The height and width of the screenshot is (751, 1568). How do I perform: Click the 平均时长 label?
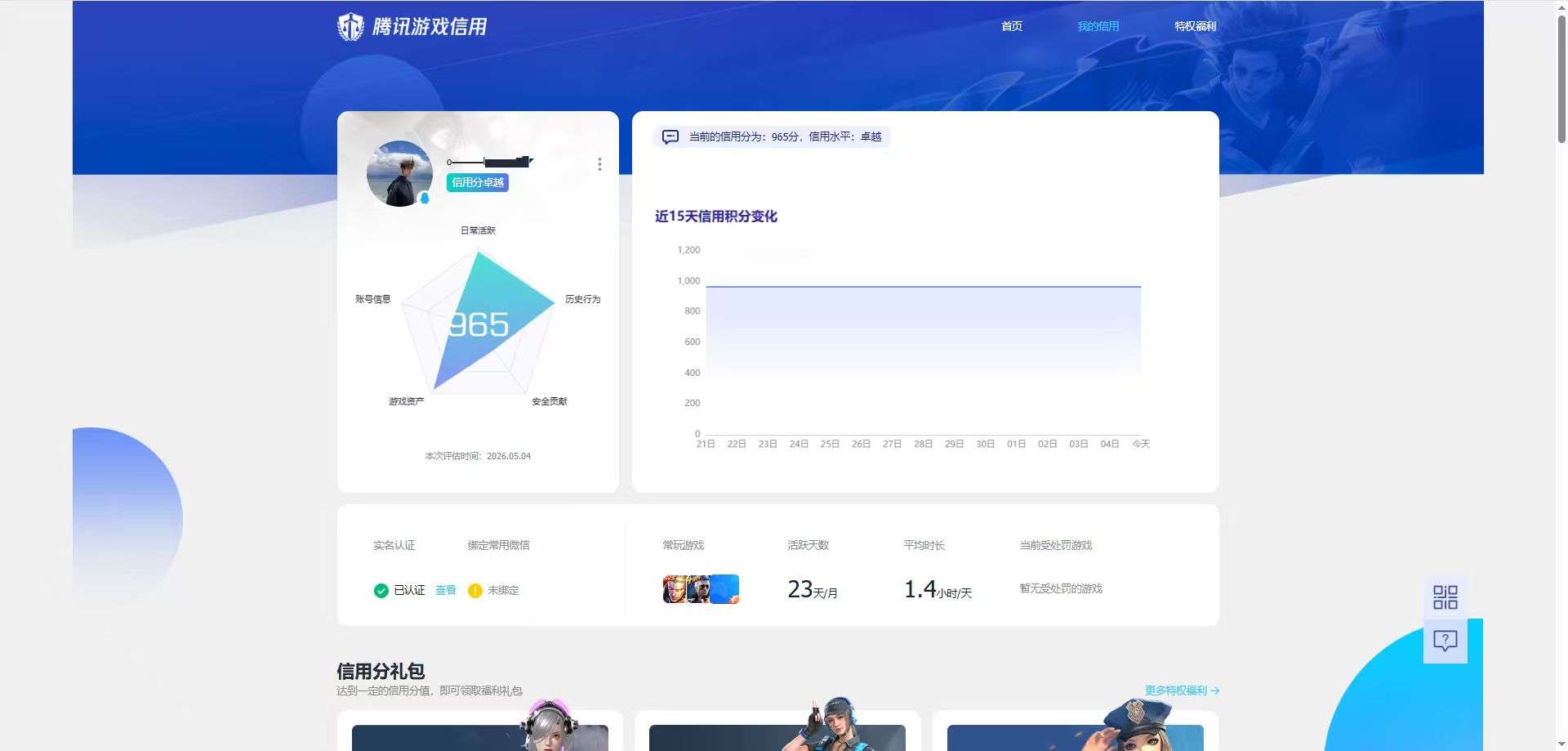924,545
